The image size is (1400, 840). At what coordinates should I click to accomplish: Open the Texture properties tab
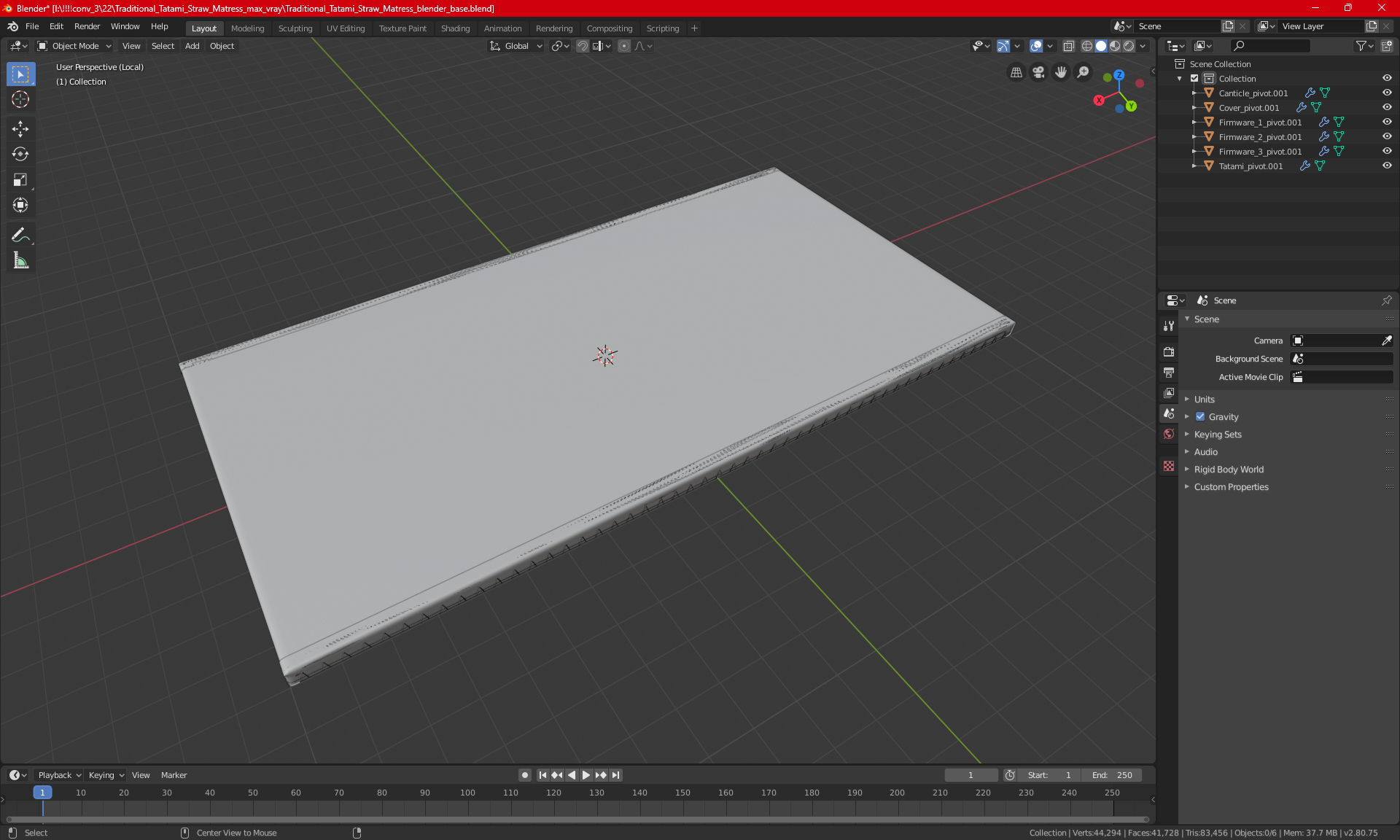click(1169, 466)
